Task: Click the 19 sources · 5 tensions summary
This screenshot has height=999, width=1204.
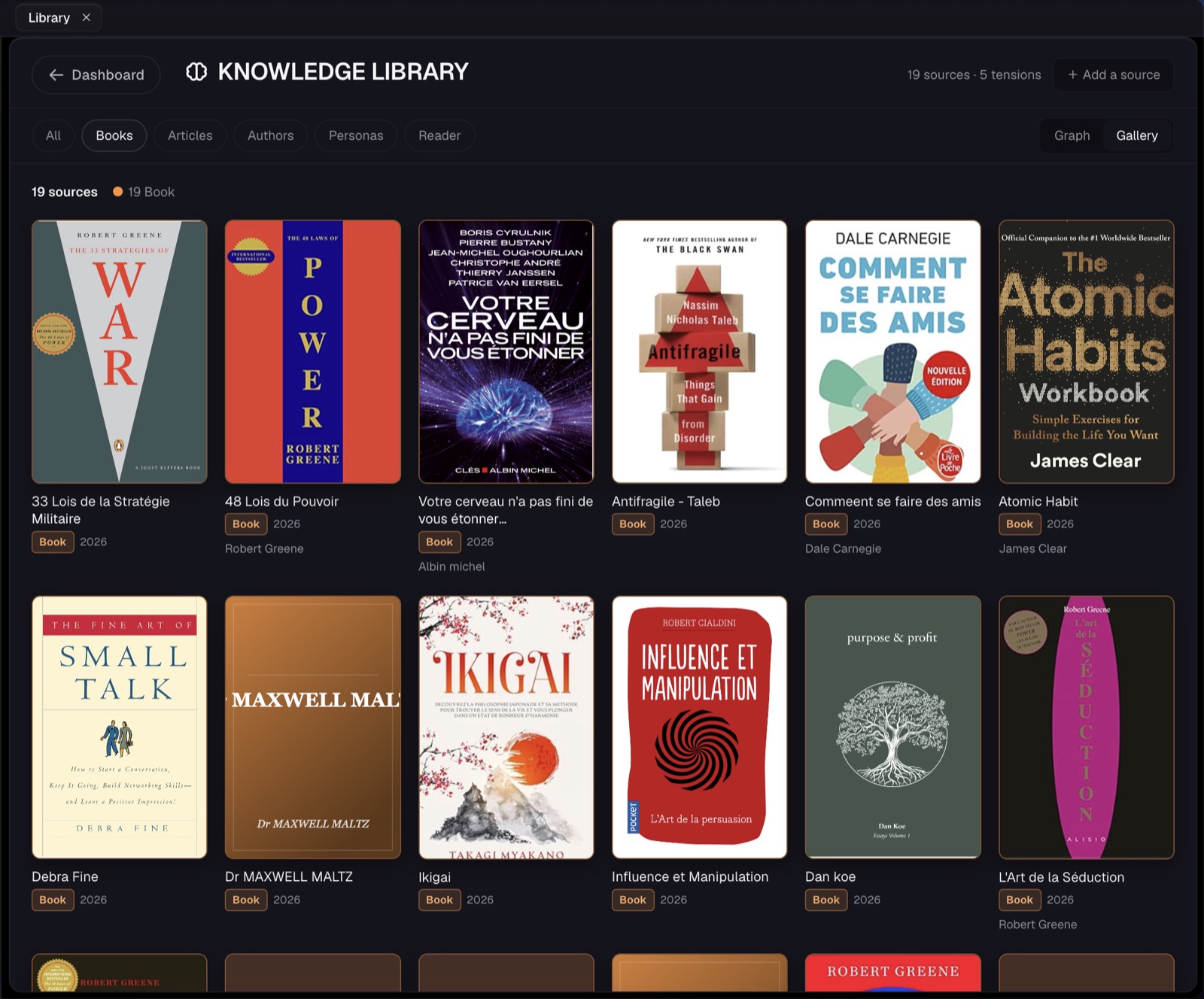Action: 974,74
